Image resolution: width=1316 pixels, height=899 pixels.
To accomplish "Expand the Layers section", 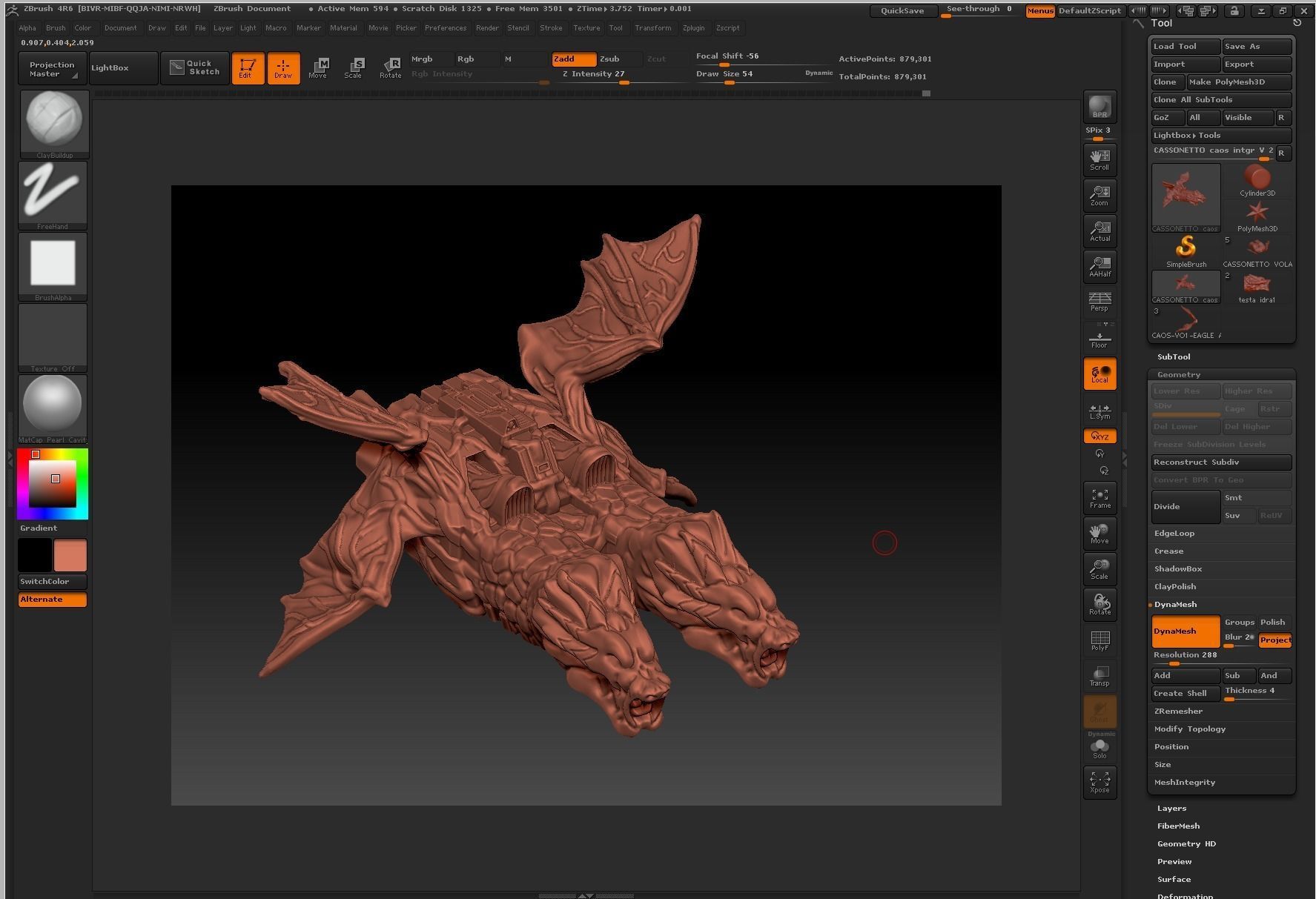I will pos(1171,808).
